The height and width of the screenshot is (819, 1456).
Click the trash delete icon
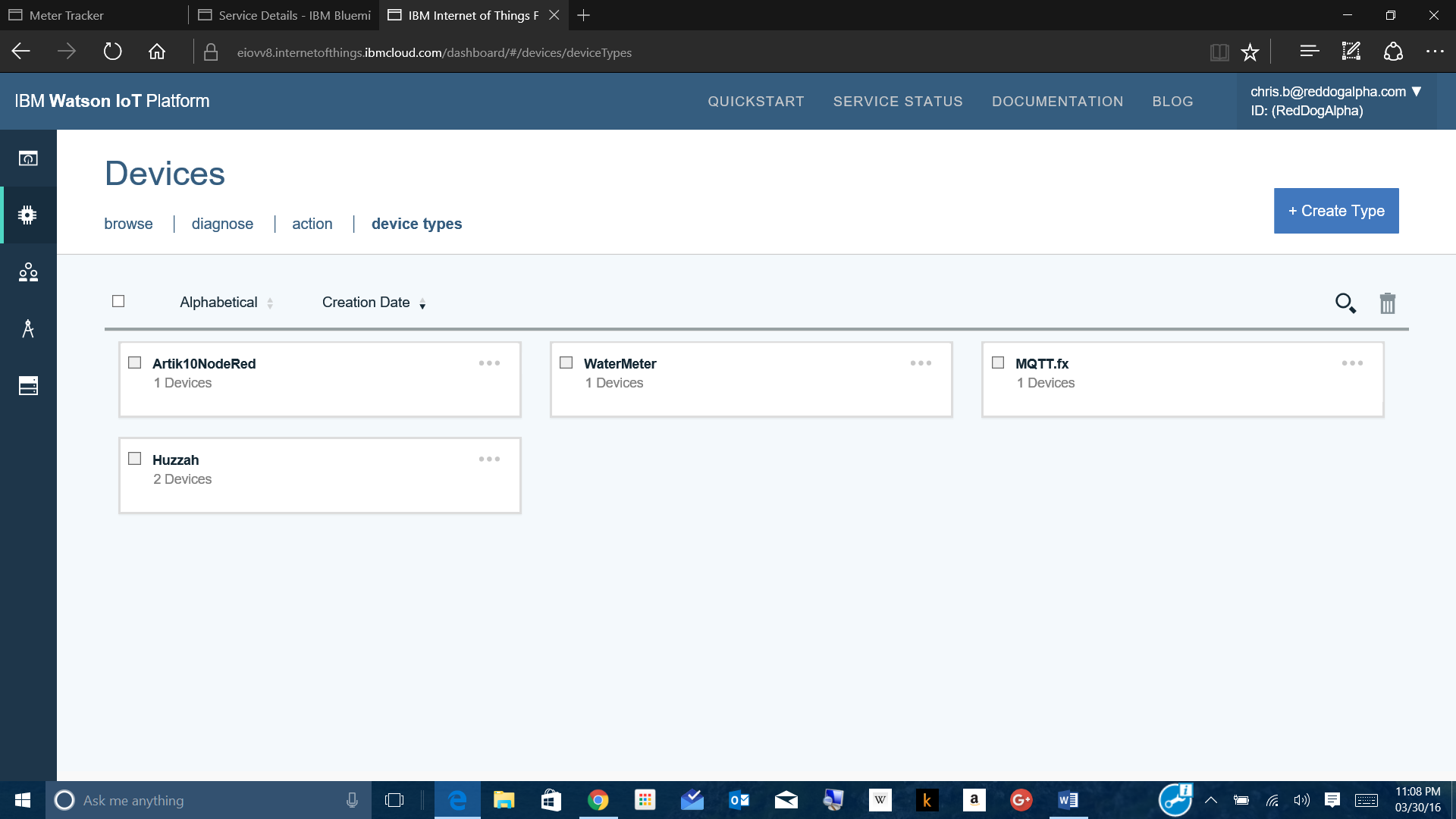1387,303
